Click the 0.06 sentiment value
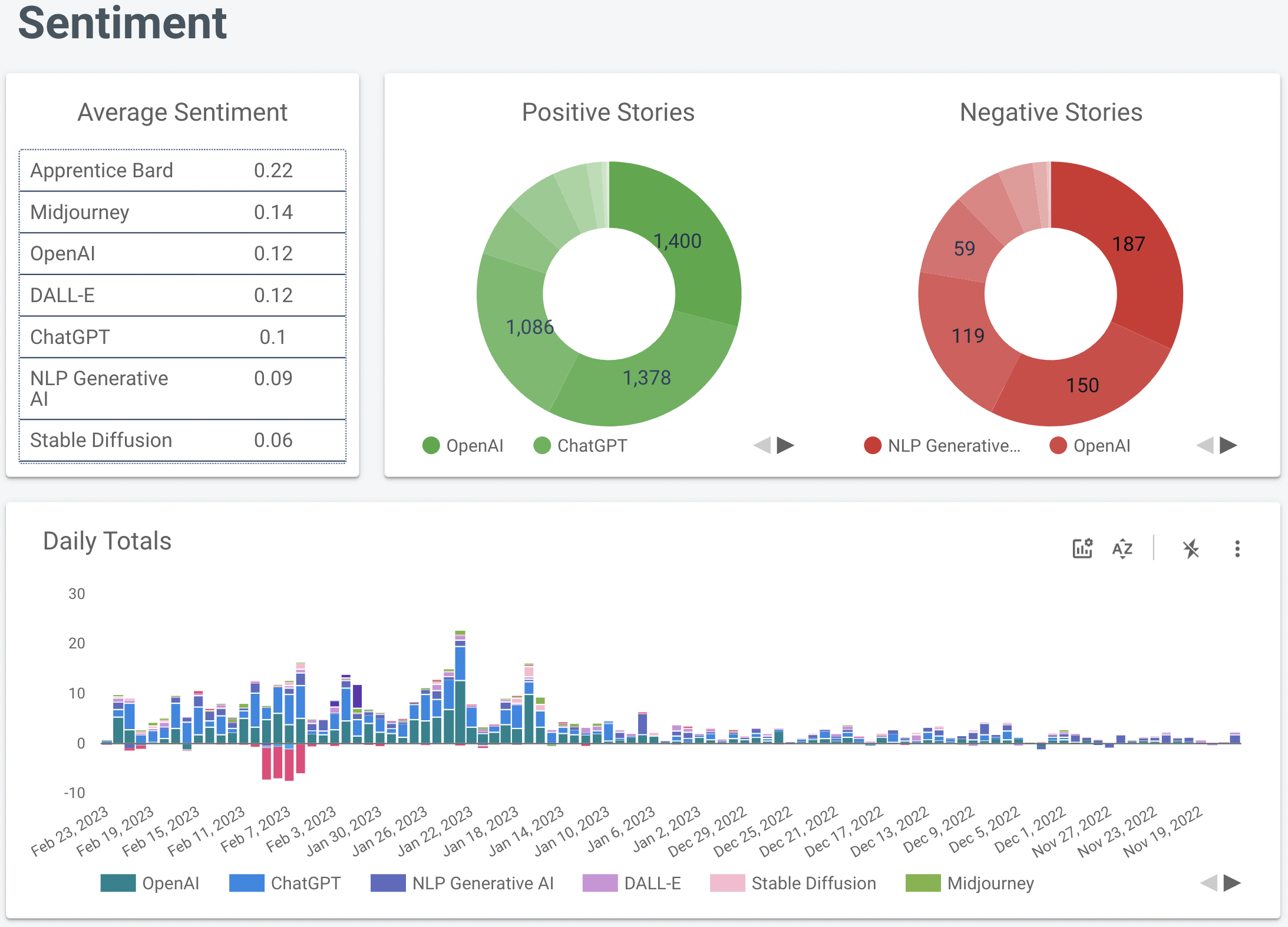1288x927 pixels. [273, 441]
